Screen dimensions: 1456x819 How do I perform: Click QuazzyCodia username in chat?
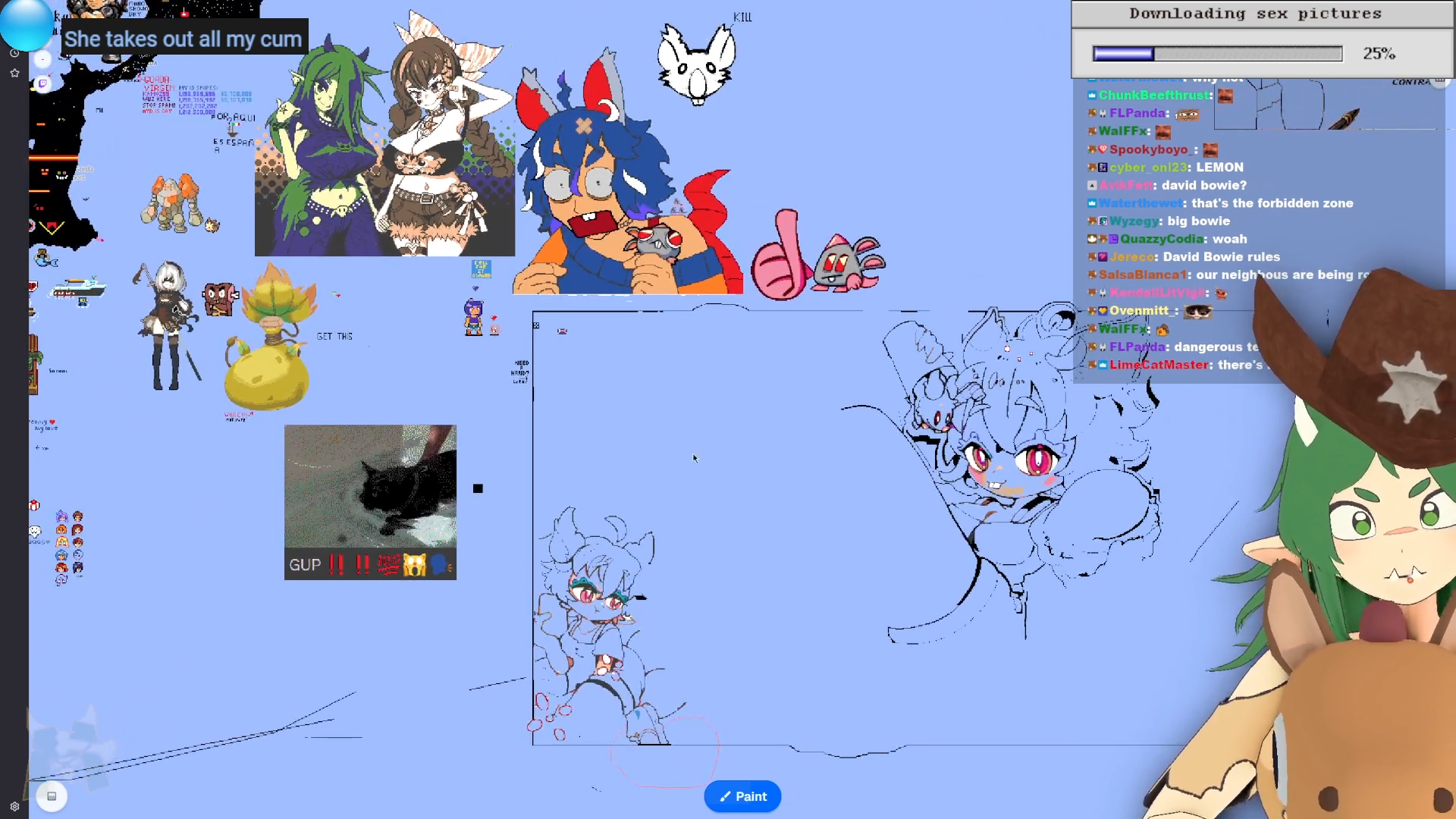[1162, 239]
